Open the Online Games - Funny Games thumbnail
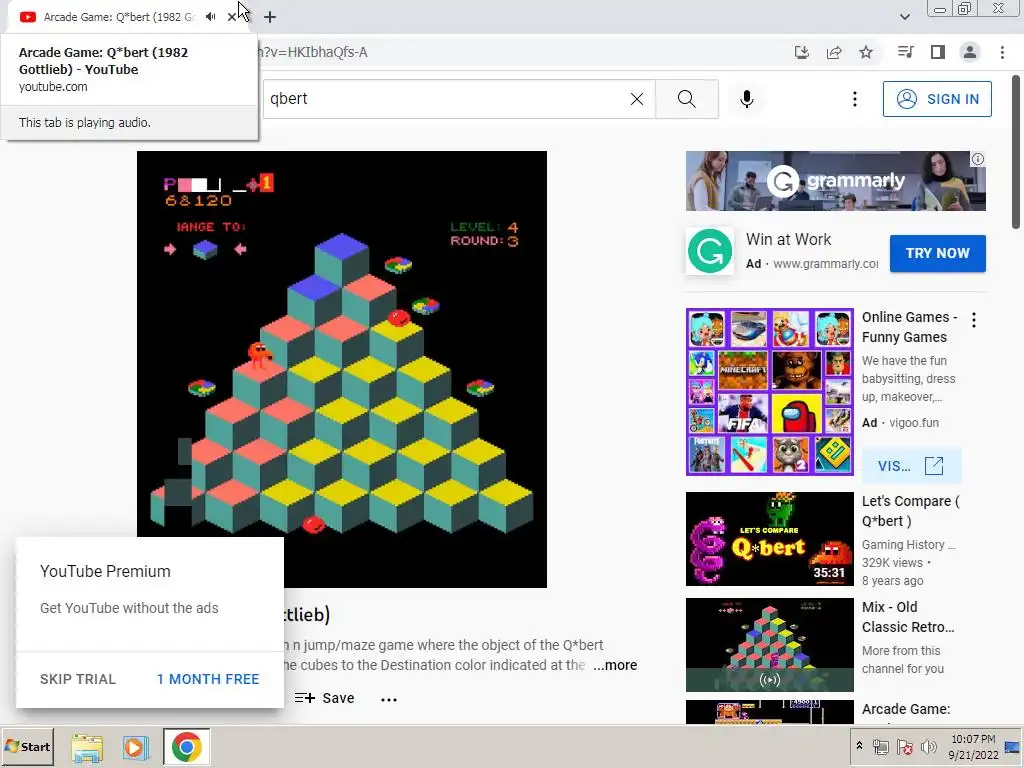 point(770,392)
